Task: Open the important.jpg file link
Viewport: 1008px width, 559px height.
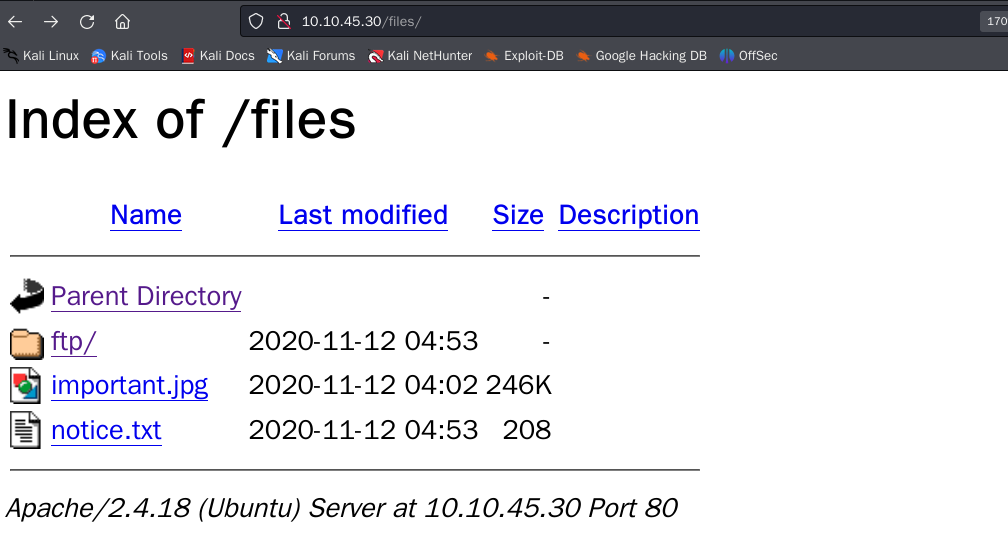Action: click(x=129, y=386)
